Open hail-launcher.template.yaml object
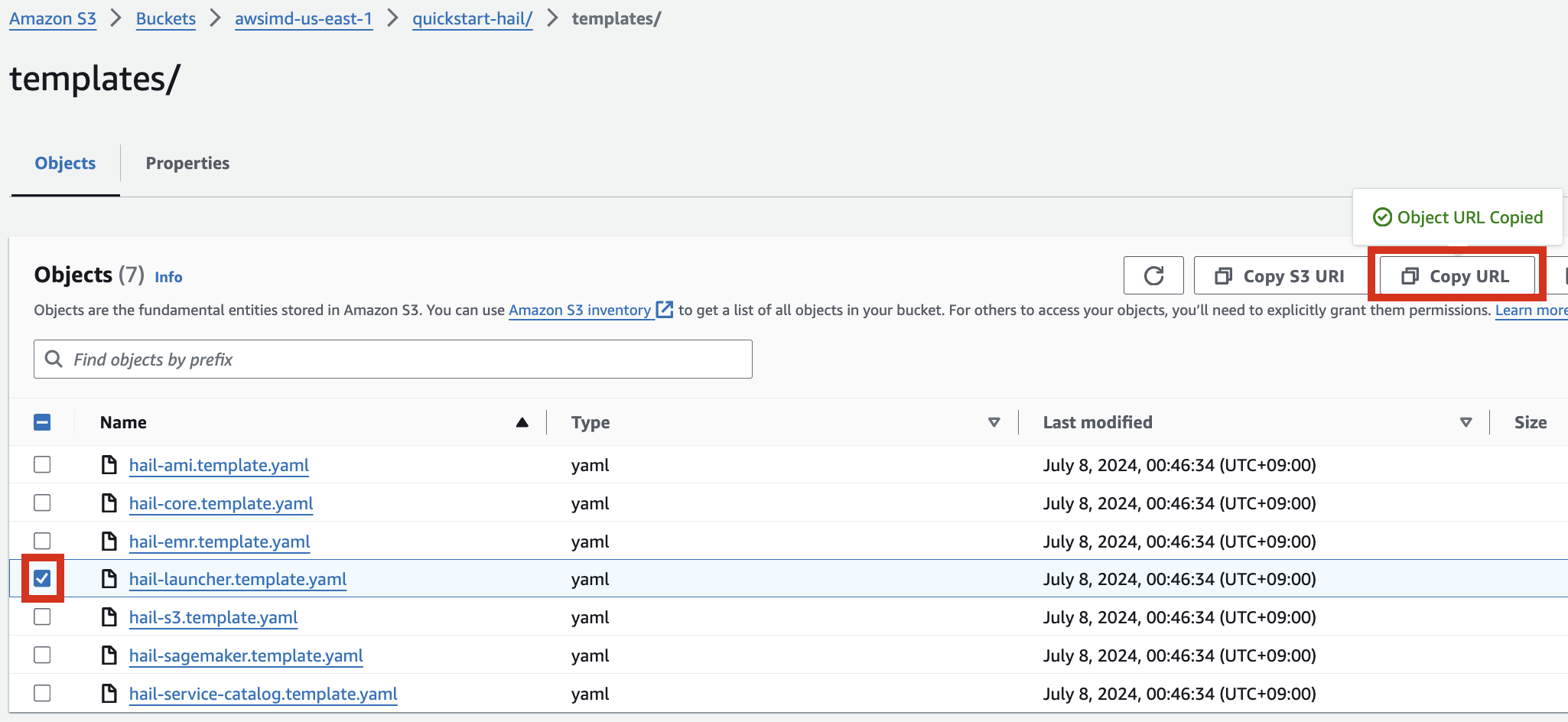The image size is (1568, 722). pos(238,579)
